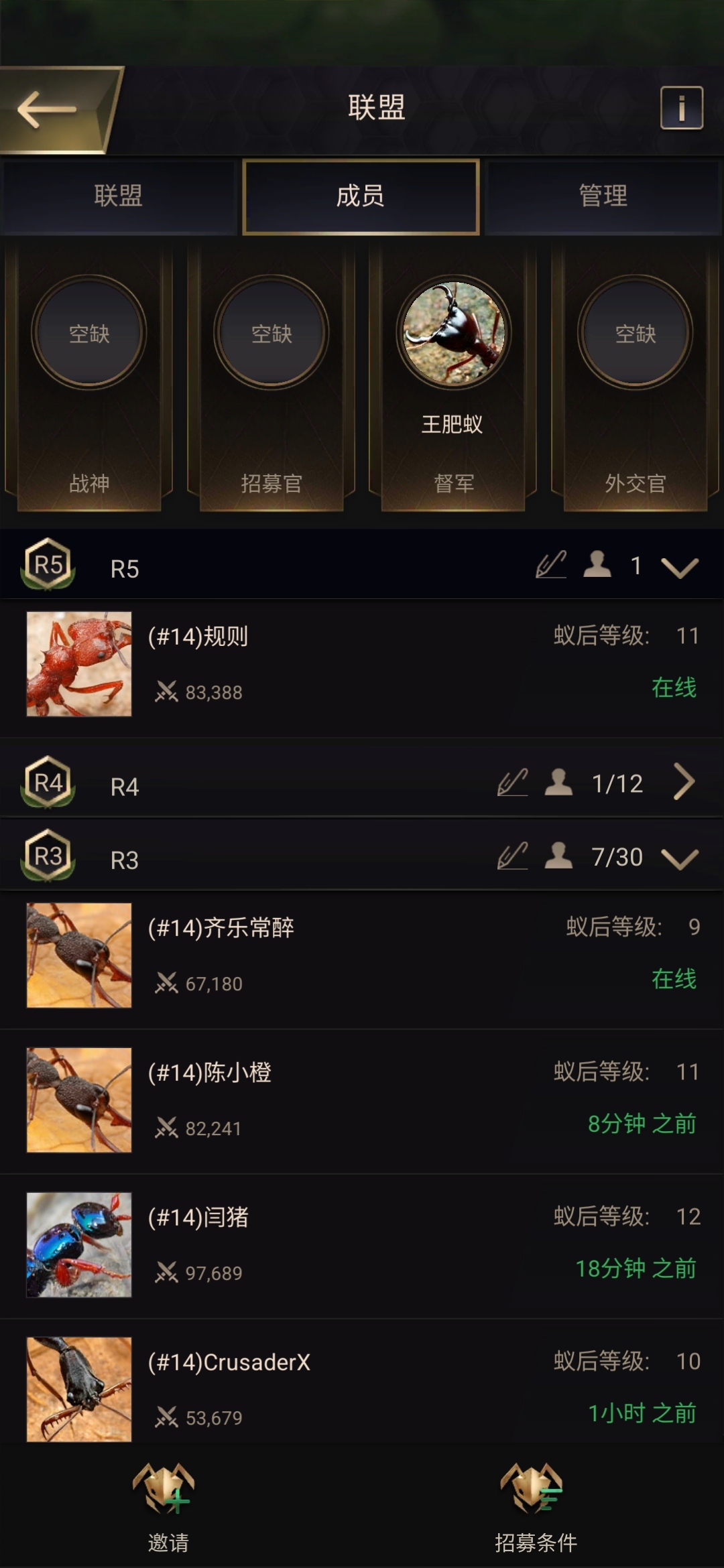Select member row (#14)CrusaderX
Image resolution: width=724 pixels, height=1568 pixels.
point(362,1389)
